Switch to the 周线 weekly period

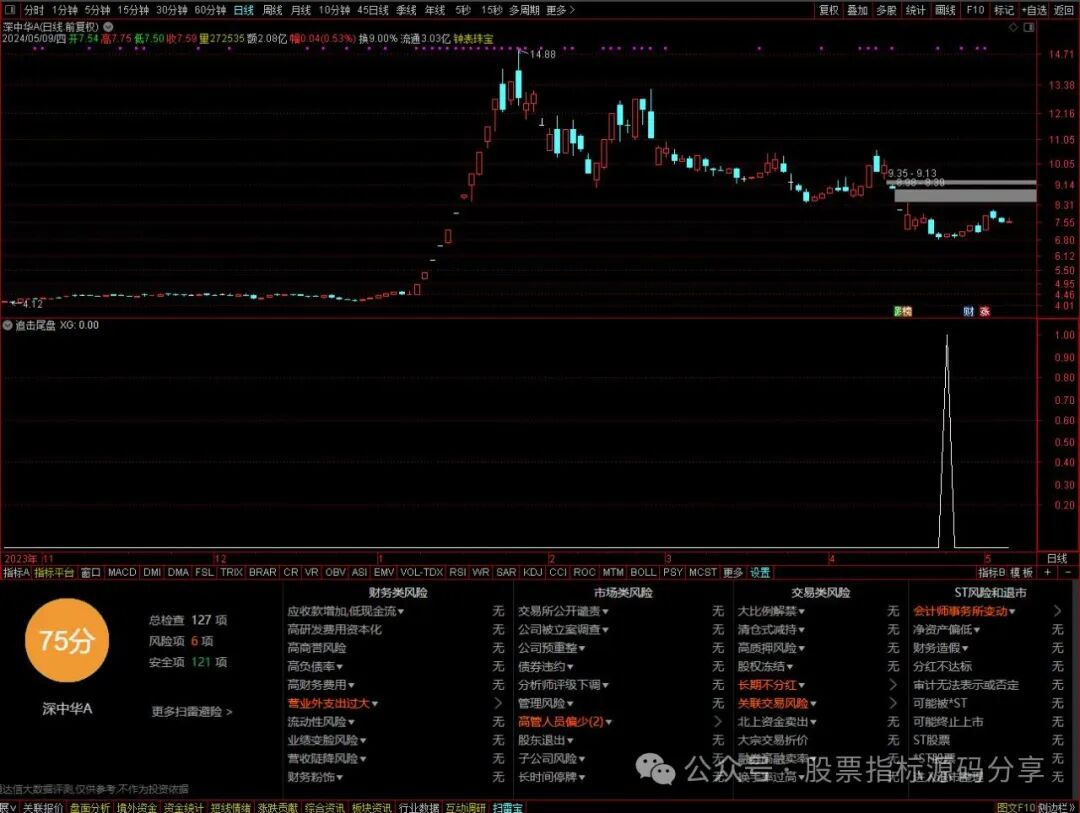(273, 10)
